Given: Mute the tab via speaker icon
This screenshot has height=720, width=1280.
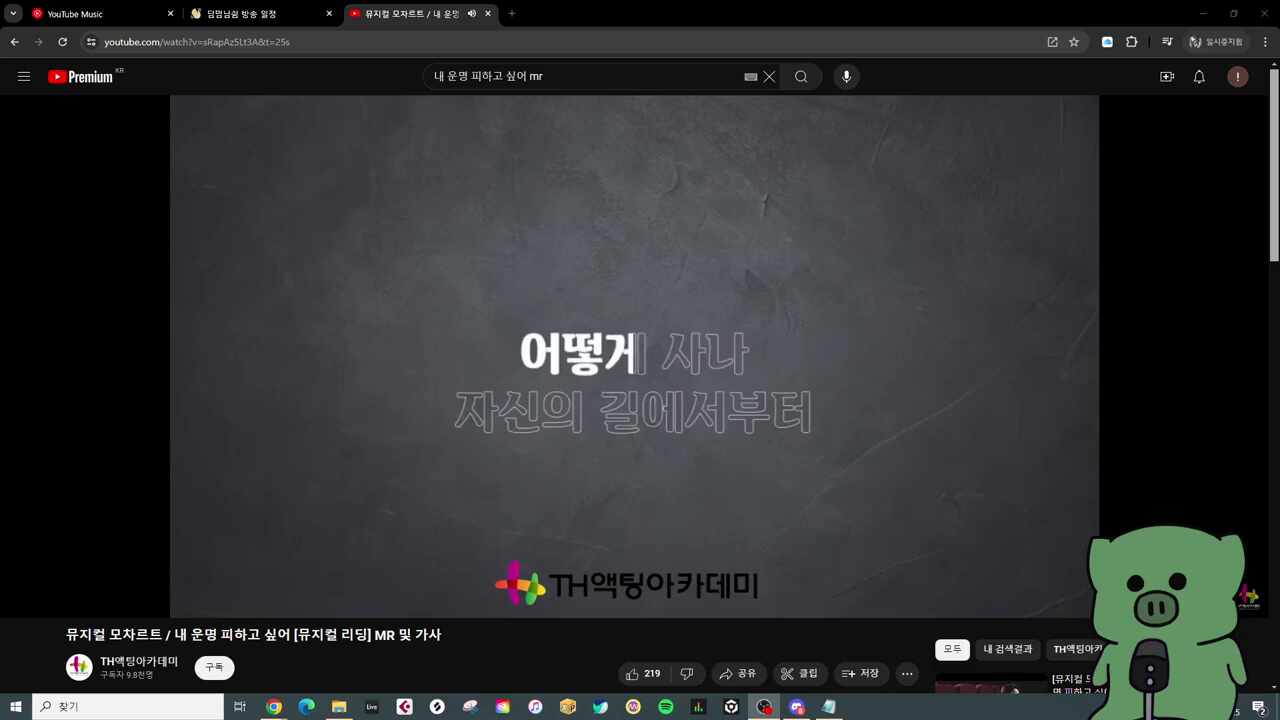Looking at the screenshot, I should point(471,14).
